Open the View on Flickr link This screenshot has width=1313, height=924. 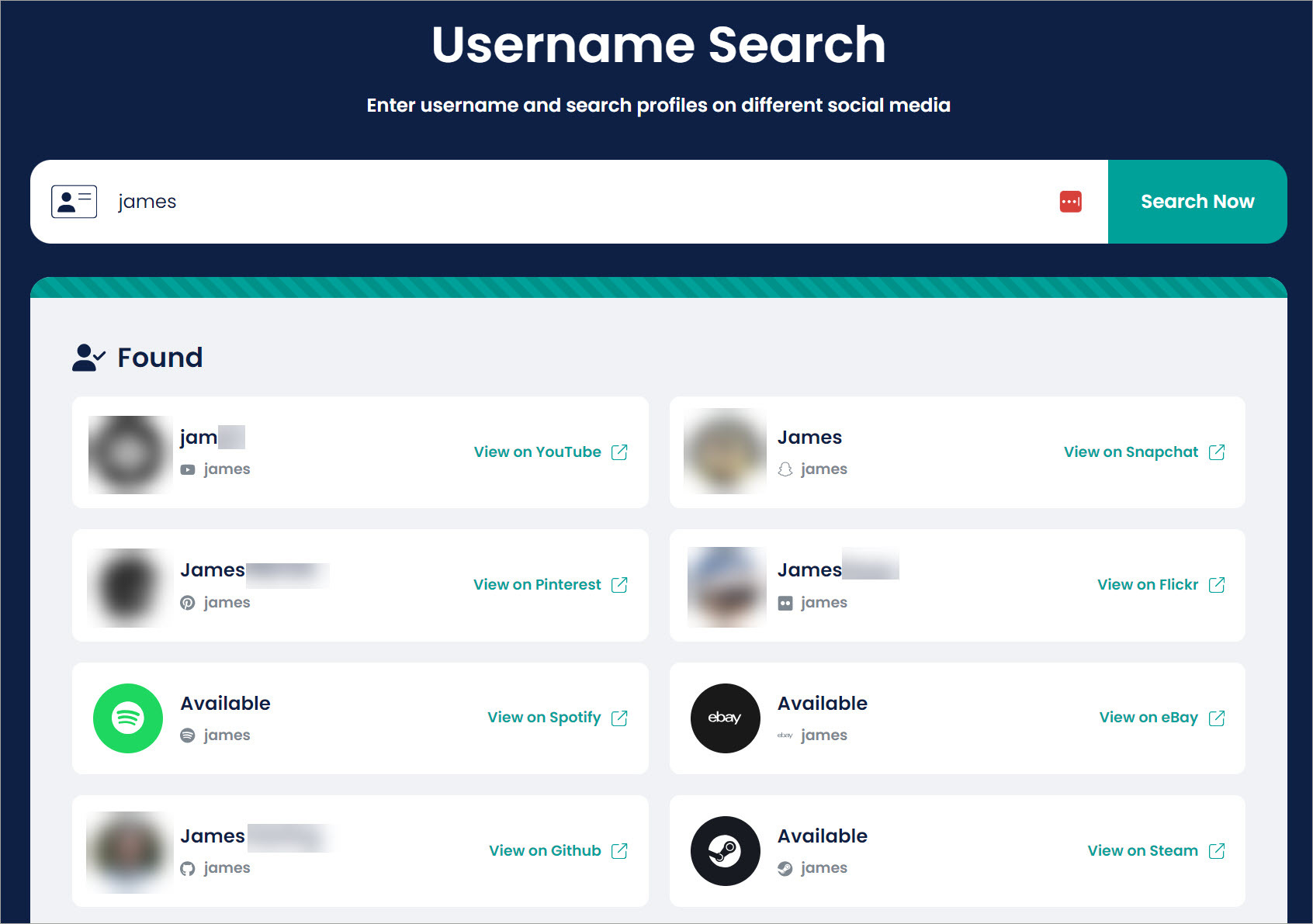coord(1147,584)
